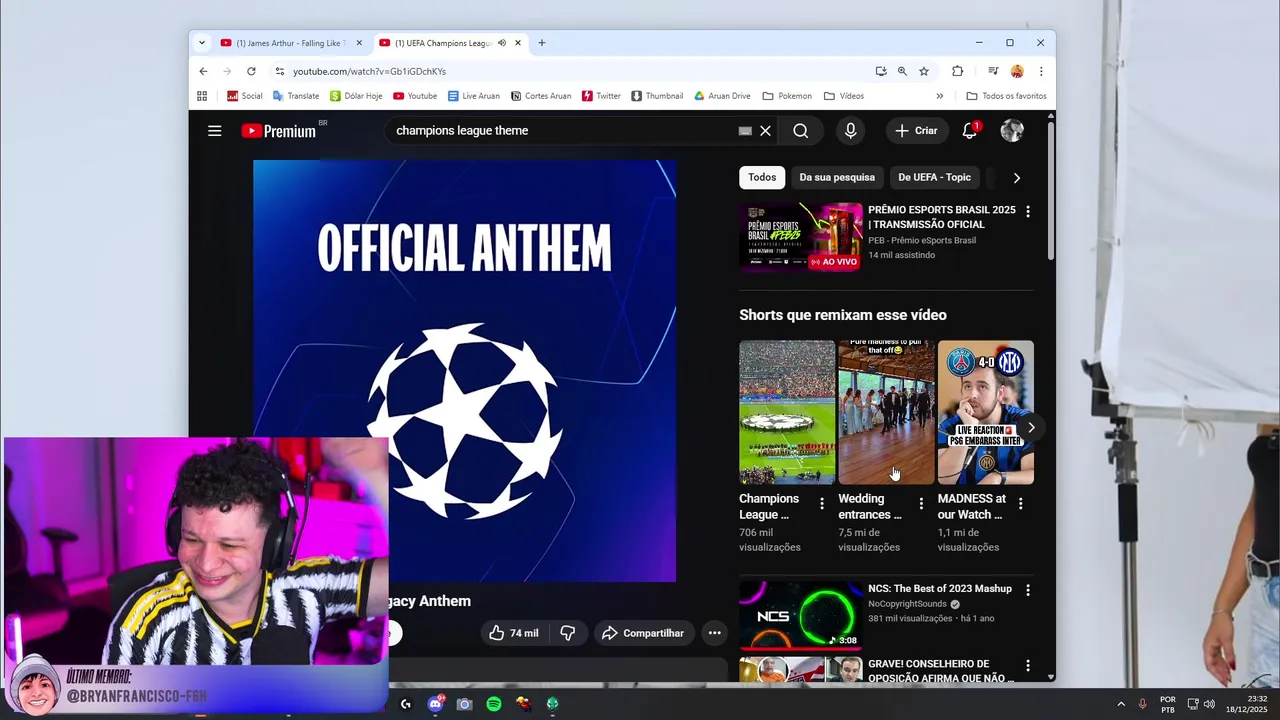Click the Criar button
The height and width of the screenshot is (720, 1280).
pyautogui.click(x=916, y=131)
